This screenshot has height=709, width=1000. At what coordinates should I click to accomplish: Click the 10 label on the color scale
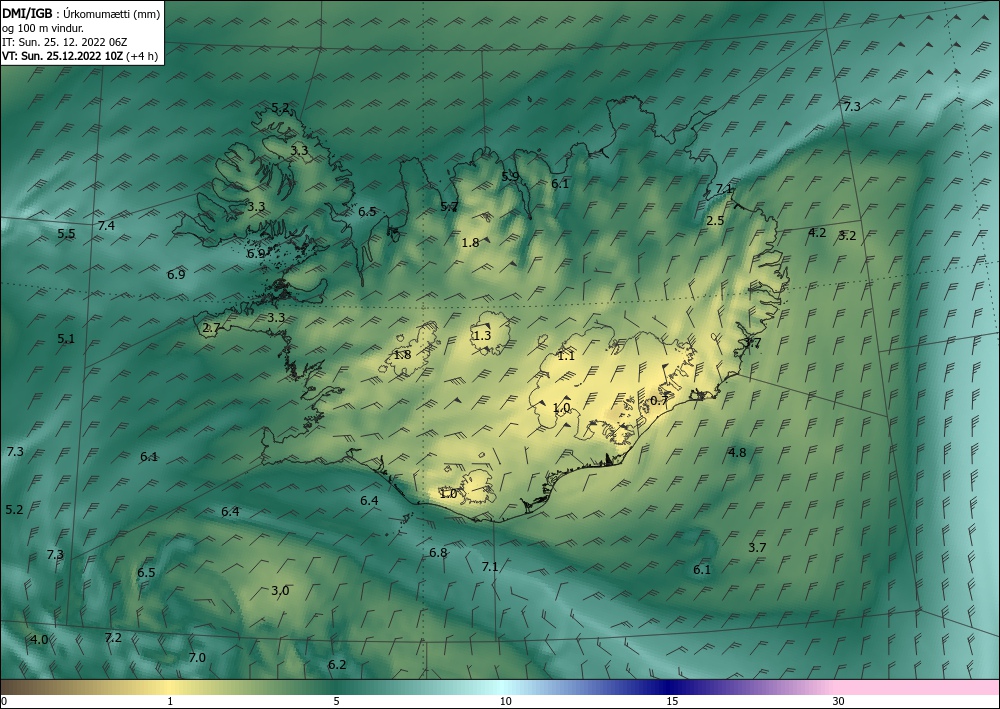(x=505, y=701)
